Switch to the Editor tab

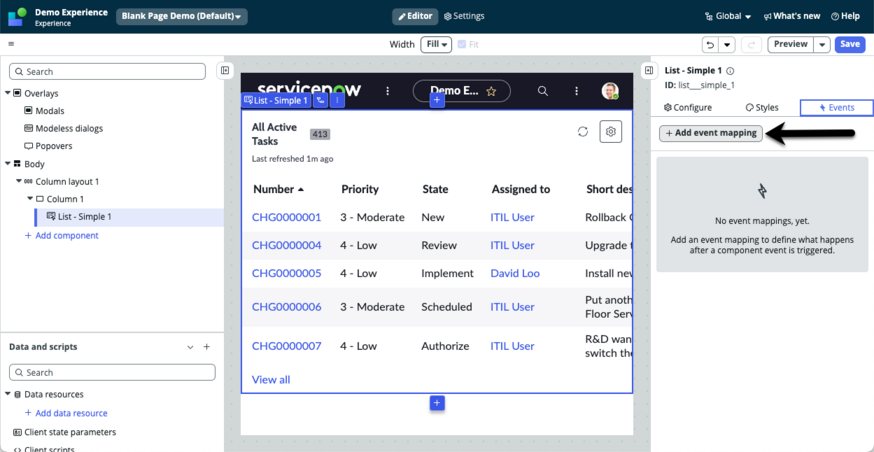[x=415, y=16]
